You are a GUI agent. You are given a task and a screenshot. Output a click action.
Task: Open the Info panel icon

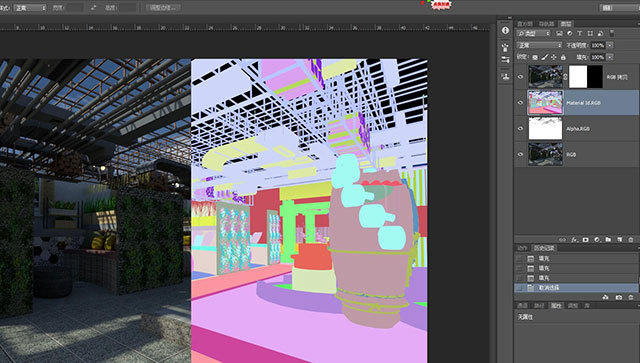(x=505, y=31)
